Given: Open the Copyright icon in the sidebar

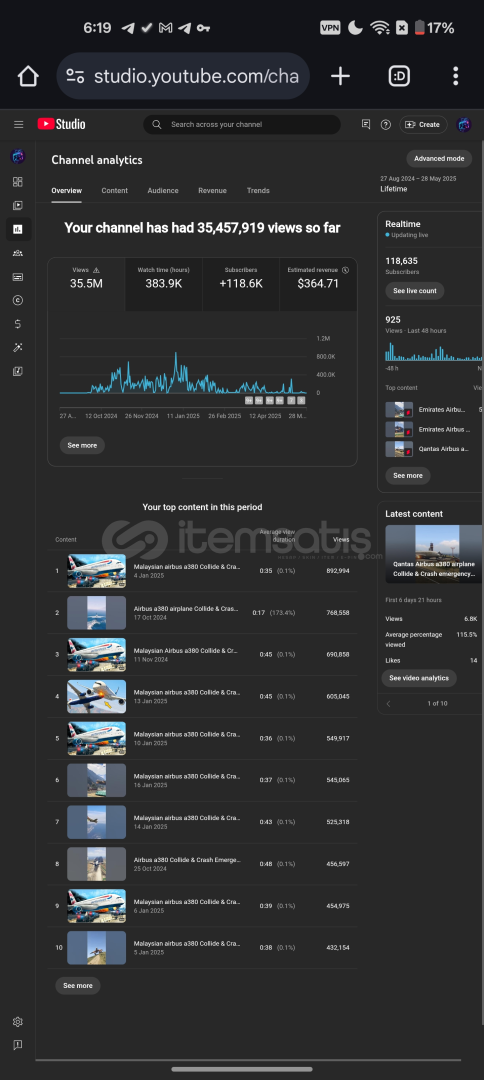Looking at the screenshot, I should [18, 300].
